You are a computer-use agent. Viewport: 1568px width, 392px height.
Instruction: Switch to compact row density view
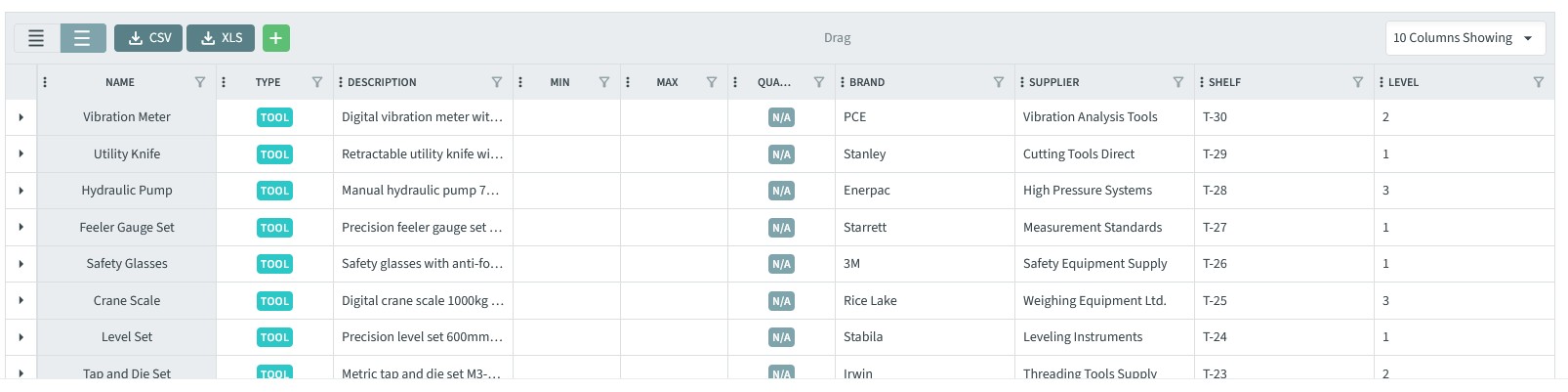pyautogui.click(x=36, y=38)
